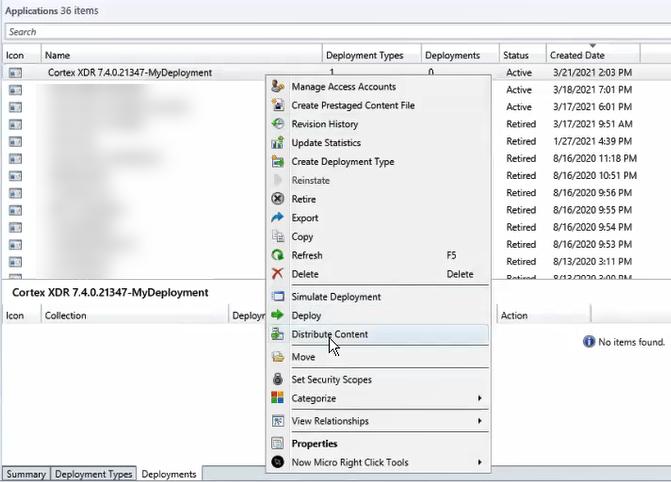
Task: Click the View Relationships icon
Action: [x=277, y=421]
